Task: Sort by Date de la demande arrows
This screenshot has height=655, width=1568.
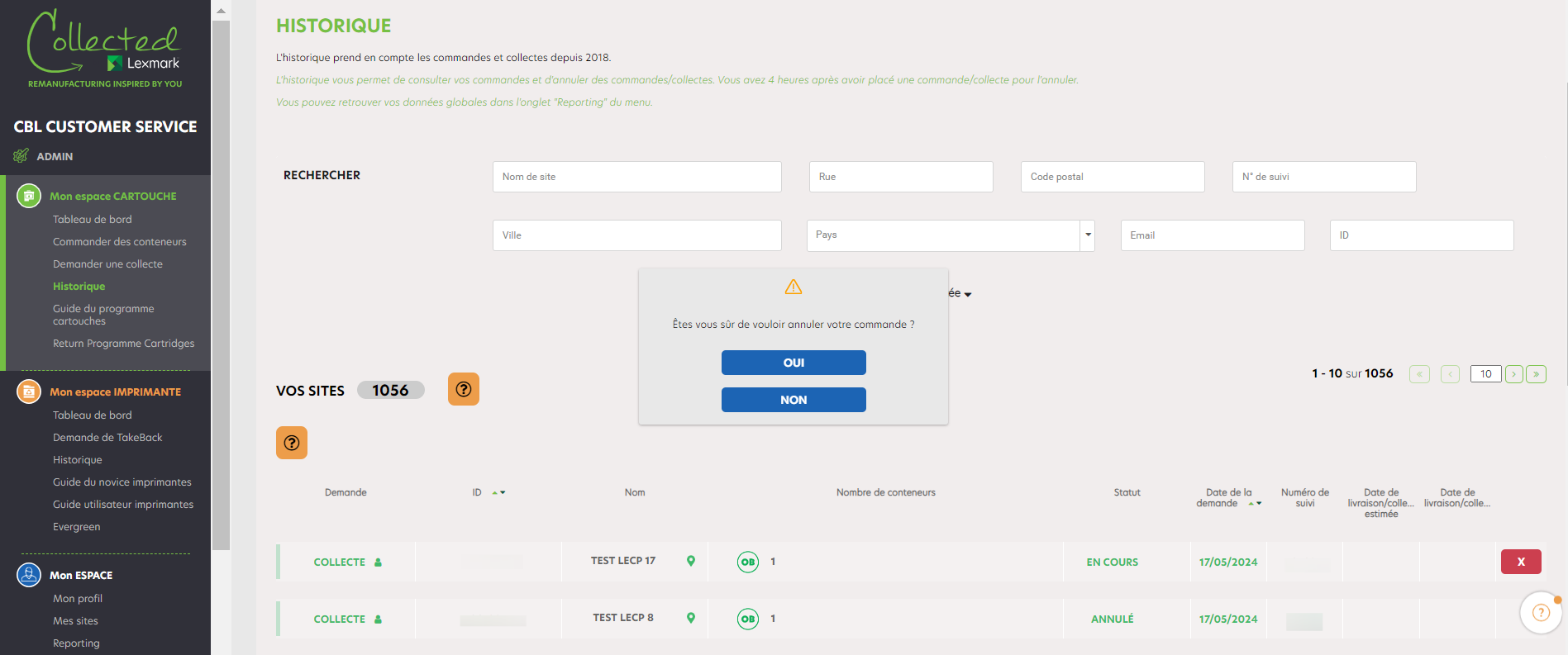Action: tap(1255, 503)
